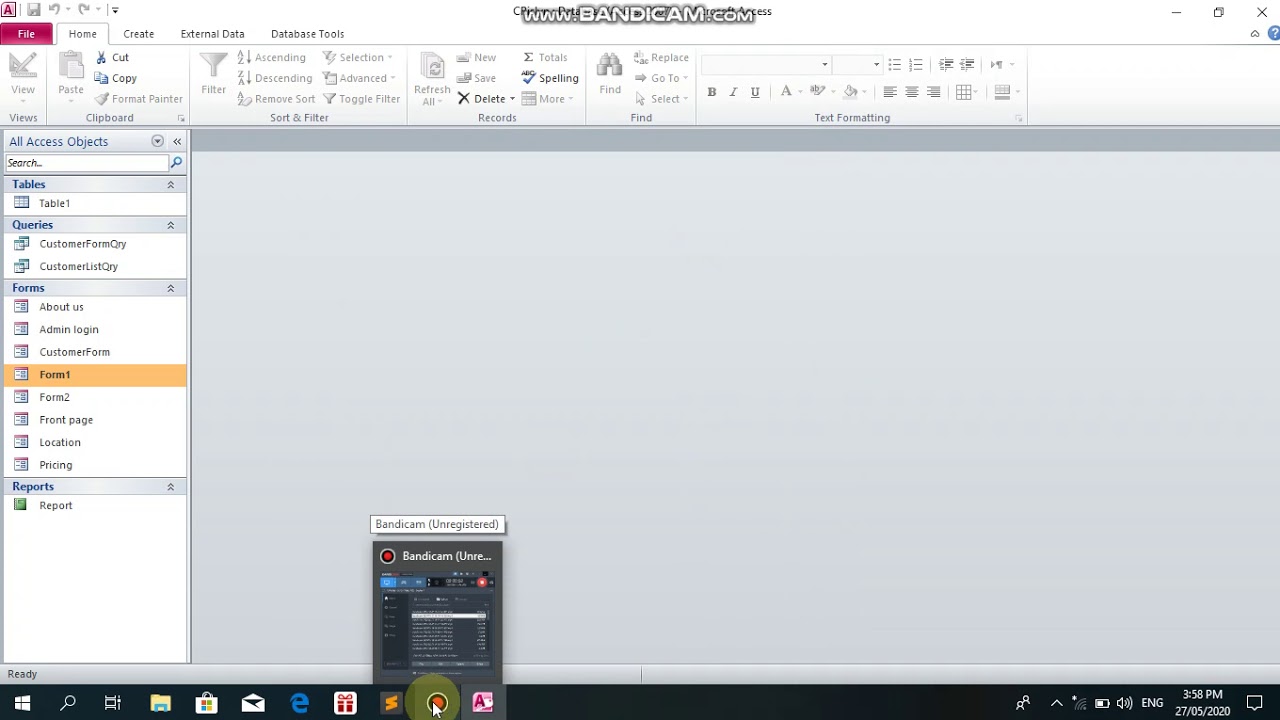Click the search magnifier in navigation pane
This screenshot has height=720, width=1280.
[176, 162]
